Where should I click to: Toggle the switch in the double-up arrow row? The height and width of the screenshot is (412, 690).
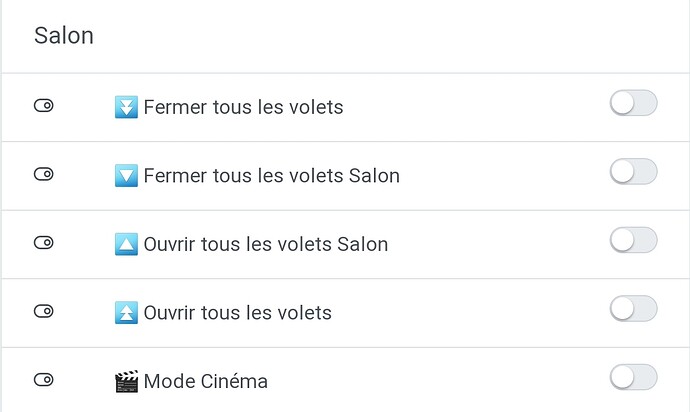[633, 309]
